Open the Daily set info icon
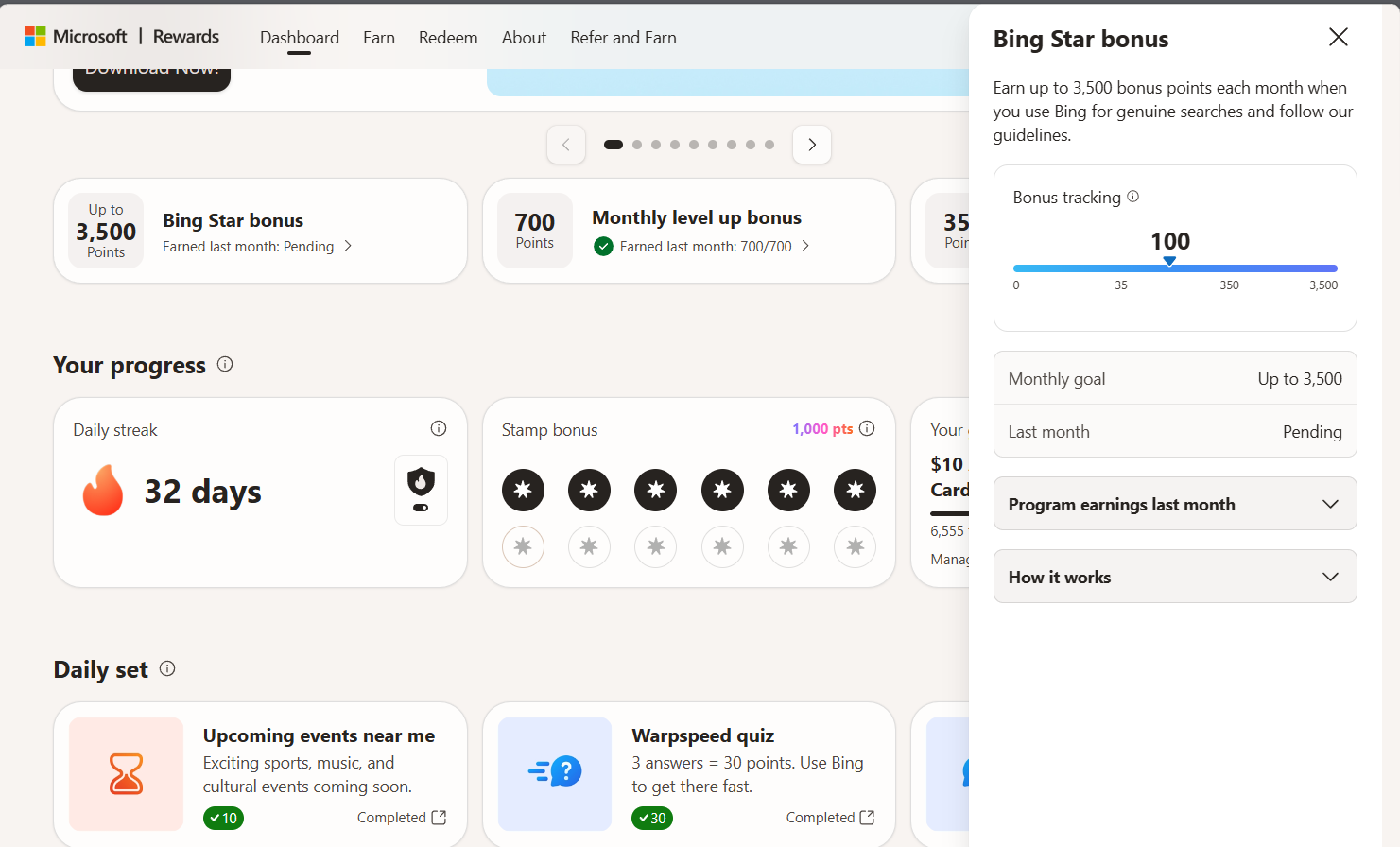Screen dimensions: 1400x847 167,668
